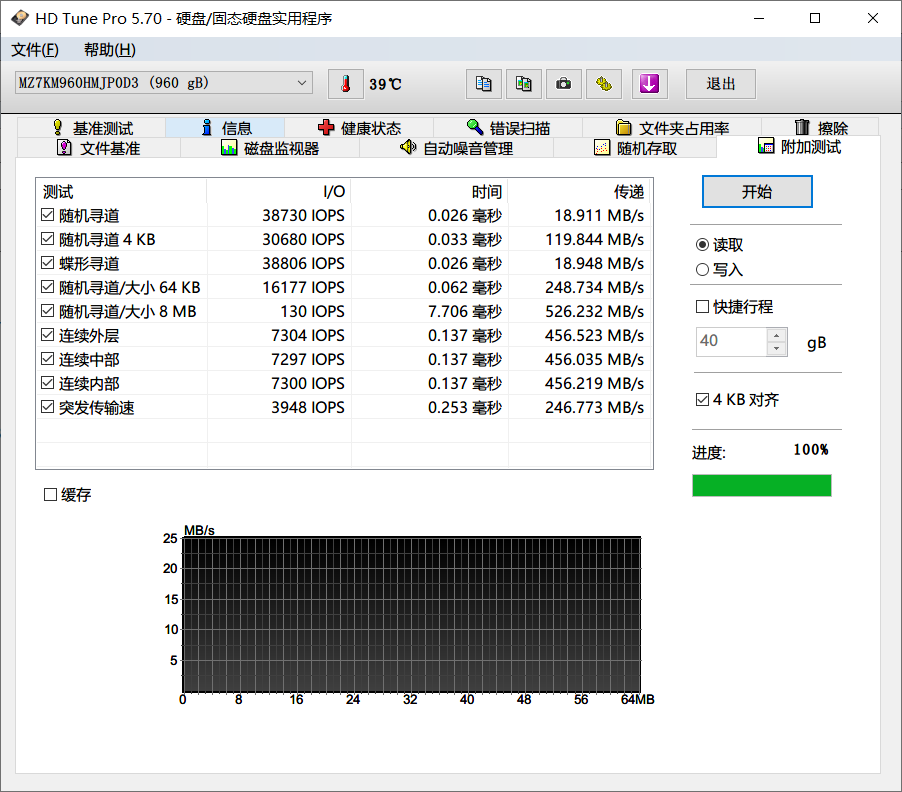The width and height of the screenshot is (902, 792).
Task: Open the 文件夹占用率 tab
Action: click(x=672, y=128)
